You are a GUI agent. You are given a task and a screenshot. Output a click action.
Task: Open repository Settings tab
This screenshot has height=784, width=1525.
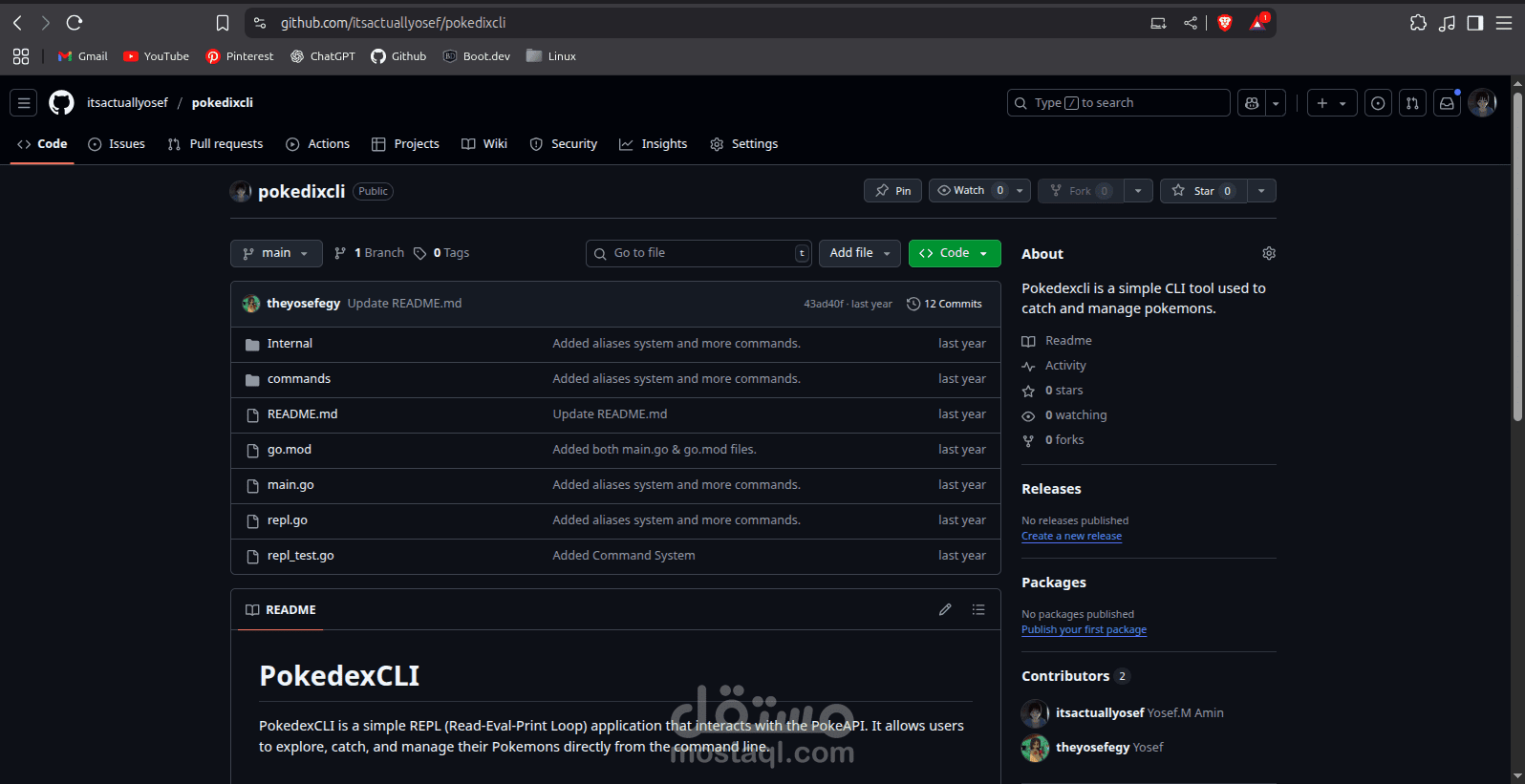(x=744, y=144)
